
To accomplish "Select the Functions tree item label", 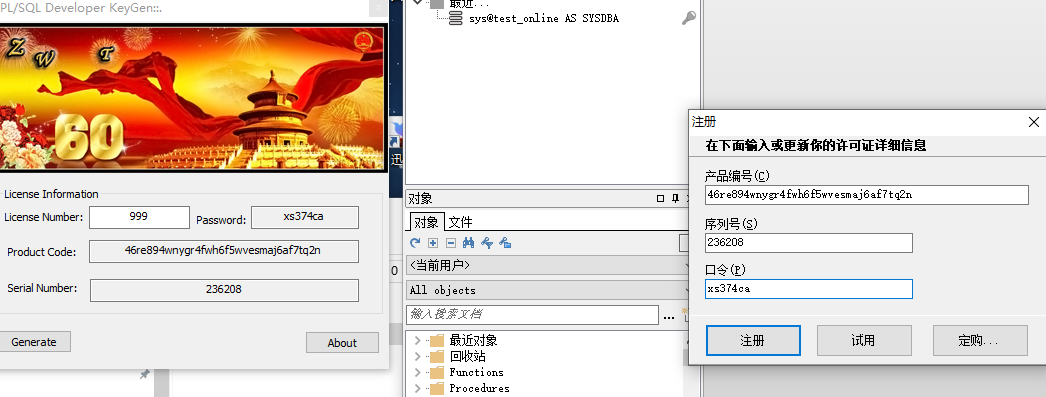I will coord(476,372).
